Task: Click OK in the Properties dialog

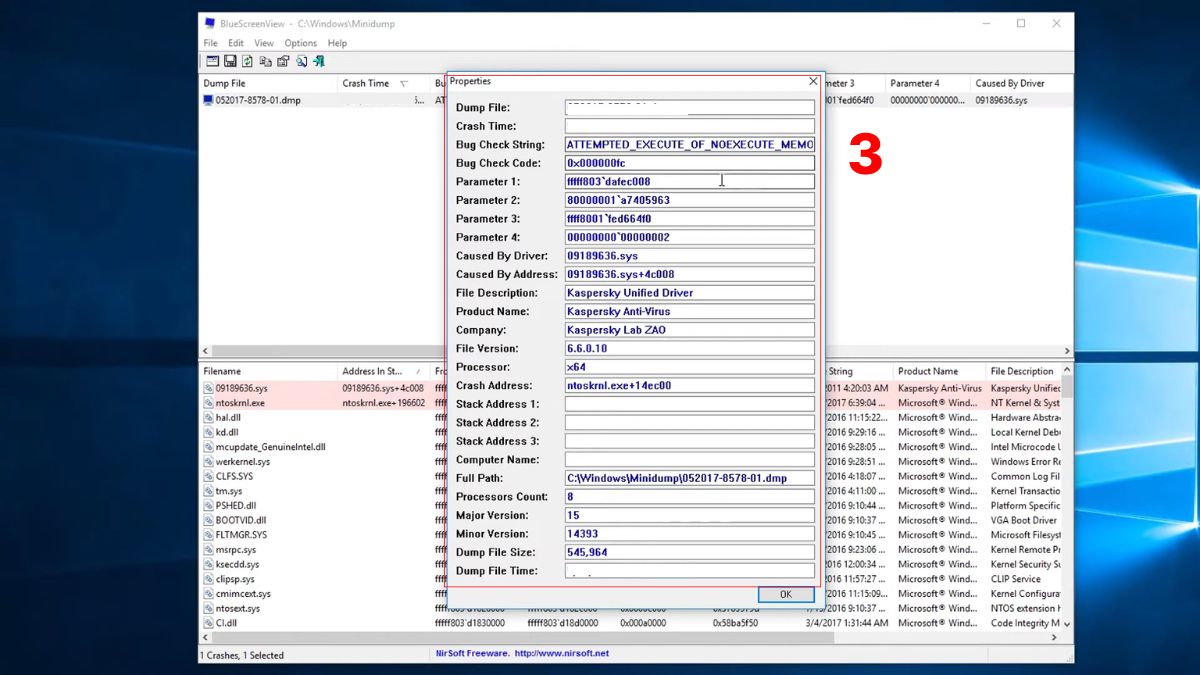Action: pyautogui.click(x=785, y=594)
